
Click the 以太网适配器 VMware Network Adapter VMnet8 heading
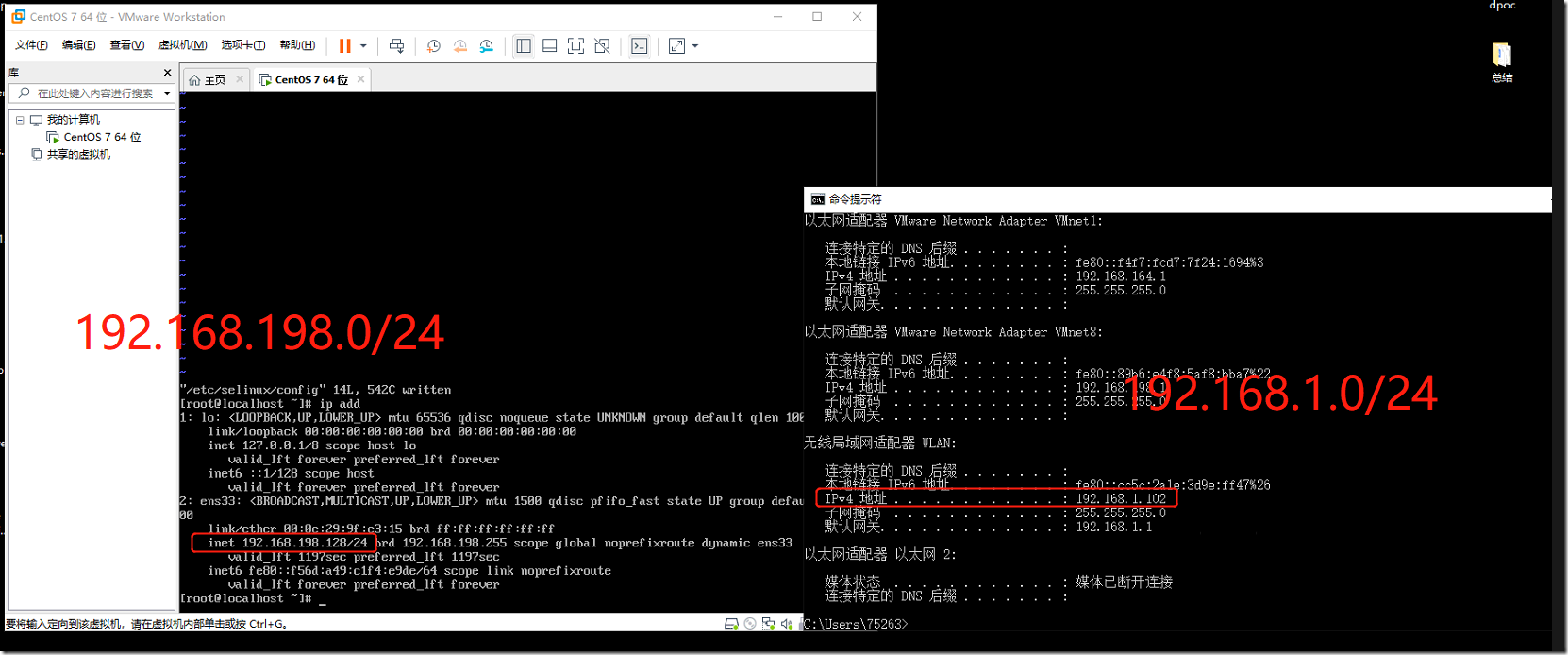click(x=954, y=332)
